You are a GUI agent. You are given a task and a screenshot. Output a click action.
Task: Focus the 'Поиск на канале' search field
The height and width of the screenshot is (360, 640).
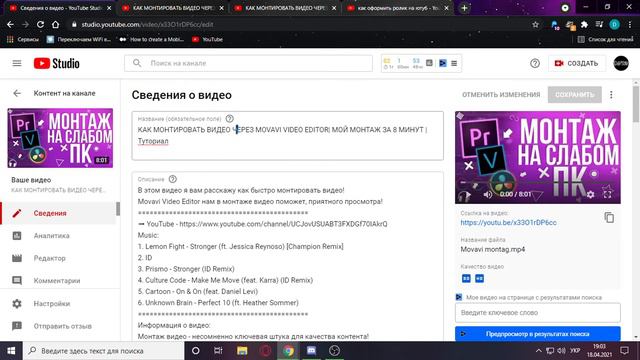[249, 63]
